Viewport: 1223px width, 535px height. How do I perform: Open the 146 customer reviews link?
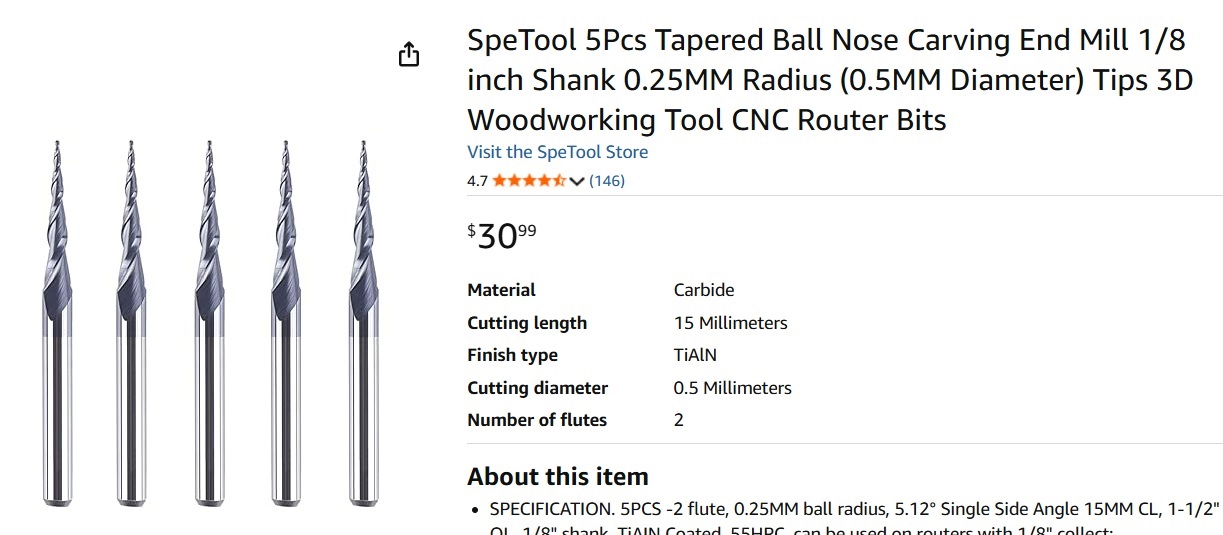[x=607, y=181]
